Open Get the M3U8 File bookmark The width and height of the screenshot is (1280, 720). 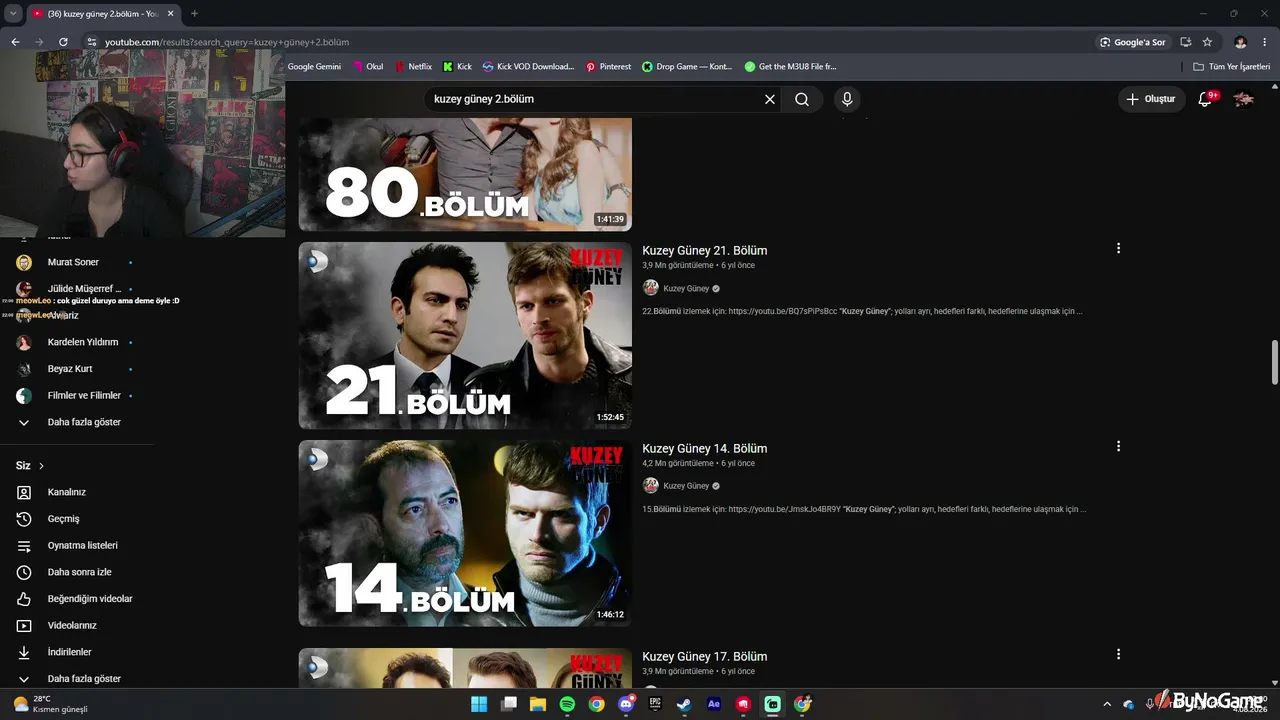click(x=790, y=67)
